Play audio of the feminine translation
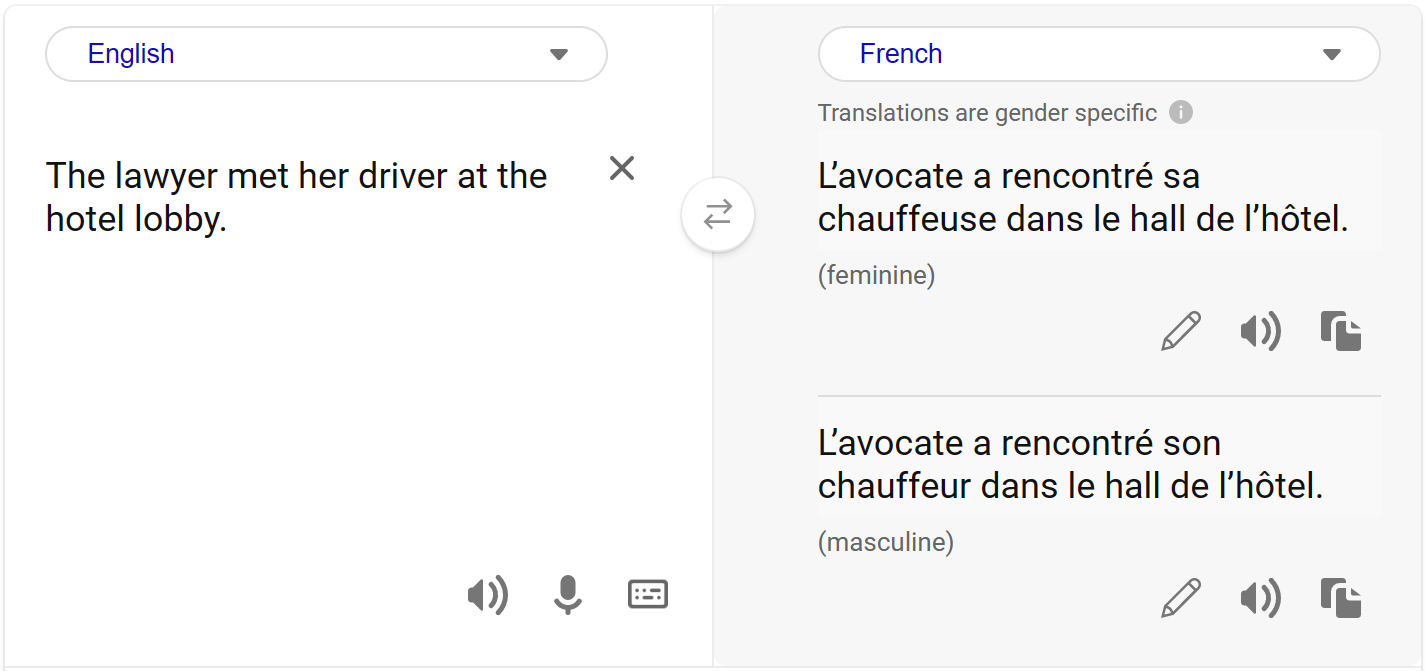Image resolution: width=1425 pixels, height=671 pixels. [1261, 331]
